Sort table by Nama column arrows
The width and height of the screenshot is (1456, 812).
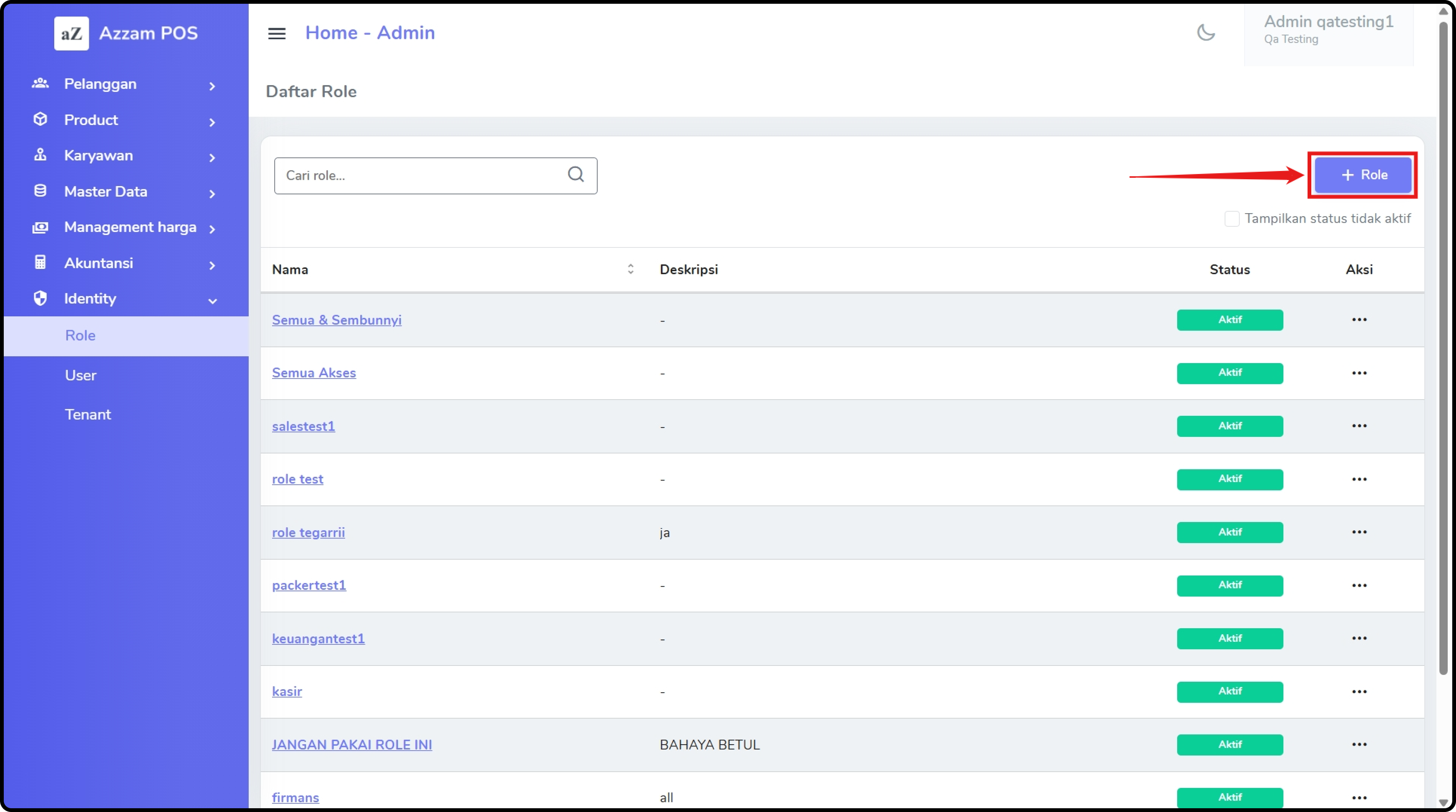coord(630,269)
